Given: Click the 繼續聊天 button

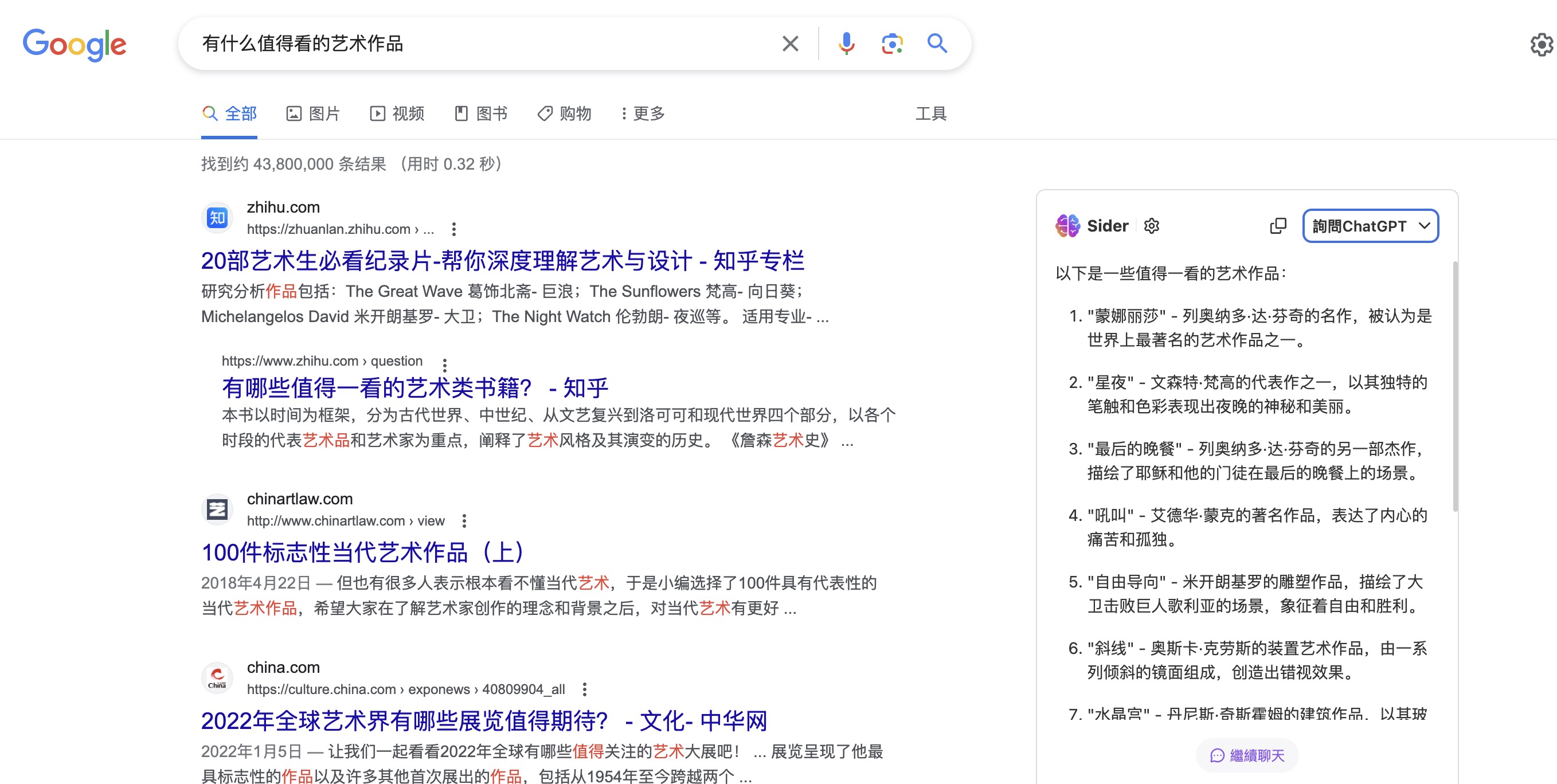Looking at the screenshot, I should pos(1247,755).
